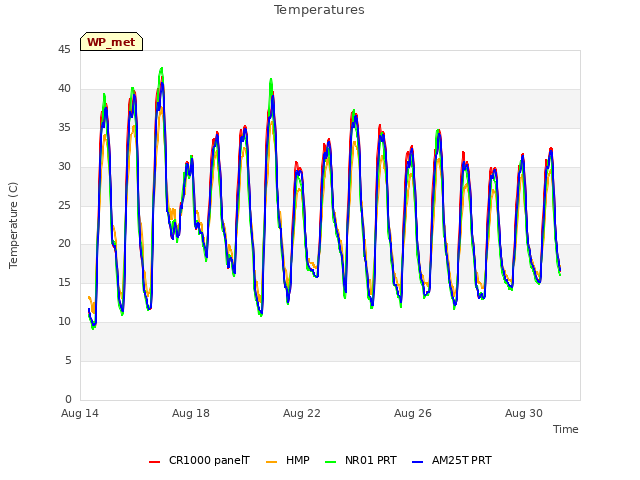Click the Time axis label
Screen dimensions: 640x480
coord(566,429)
